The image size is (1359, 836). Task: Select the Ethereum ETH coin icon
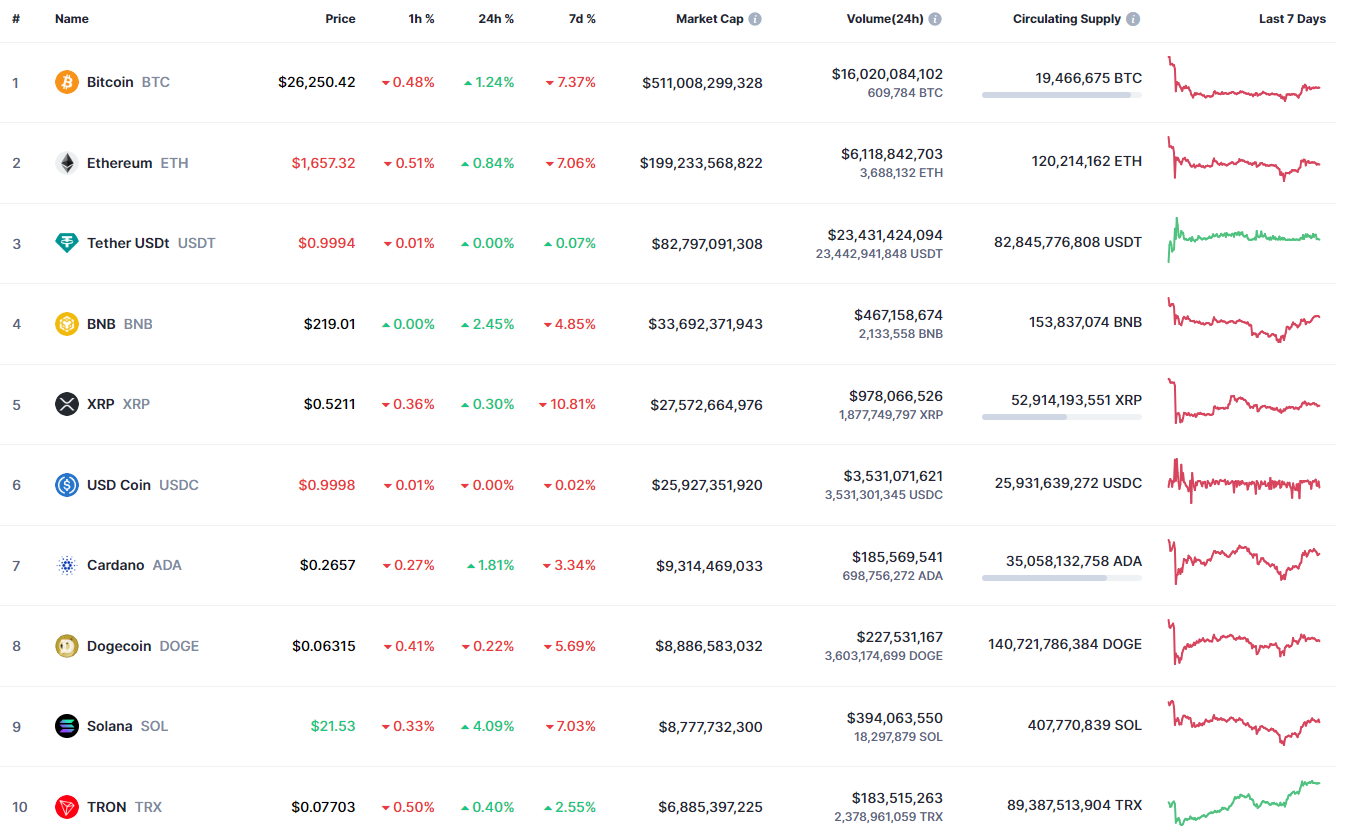click(x=66, y=162)
